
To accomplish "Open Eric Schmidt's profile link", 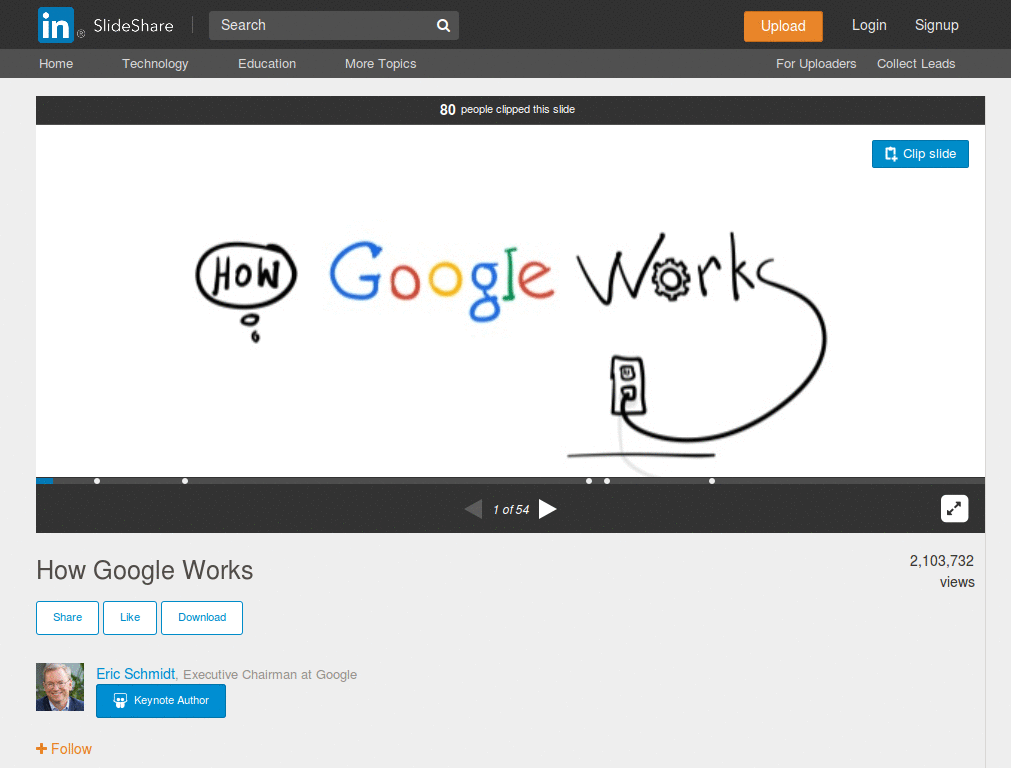I will point(136,674).
